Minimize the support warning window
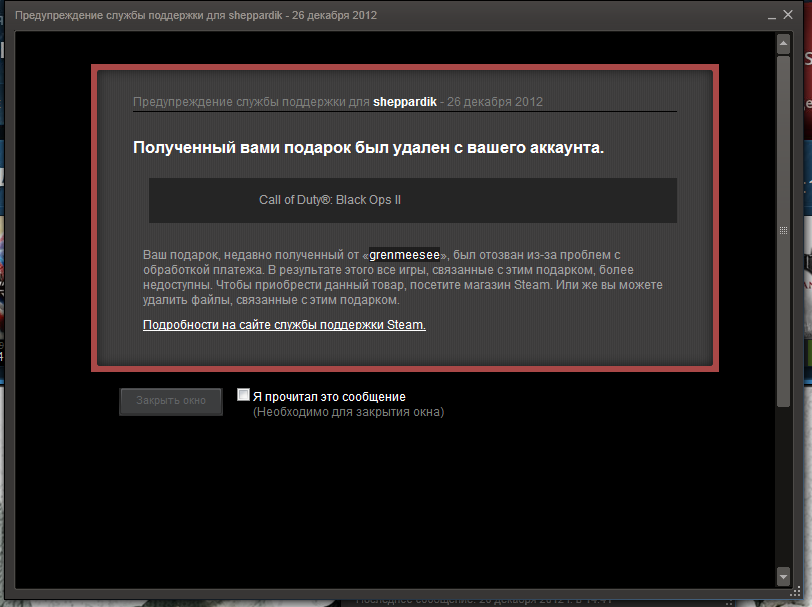The width and height of the screenshot is (812, 607). (x=772, y=16)
